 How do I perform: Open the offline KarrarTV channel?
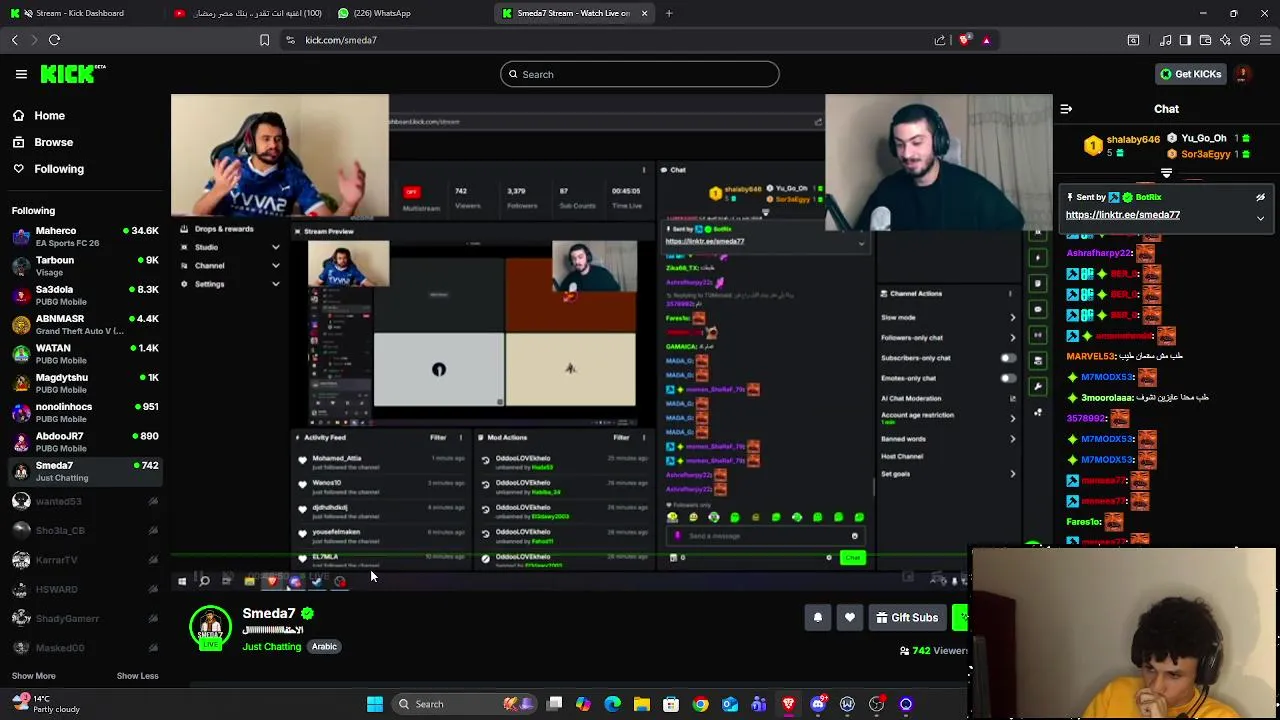coord(85,560)
